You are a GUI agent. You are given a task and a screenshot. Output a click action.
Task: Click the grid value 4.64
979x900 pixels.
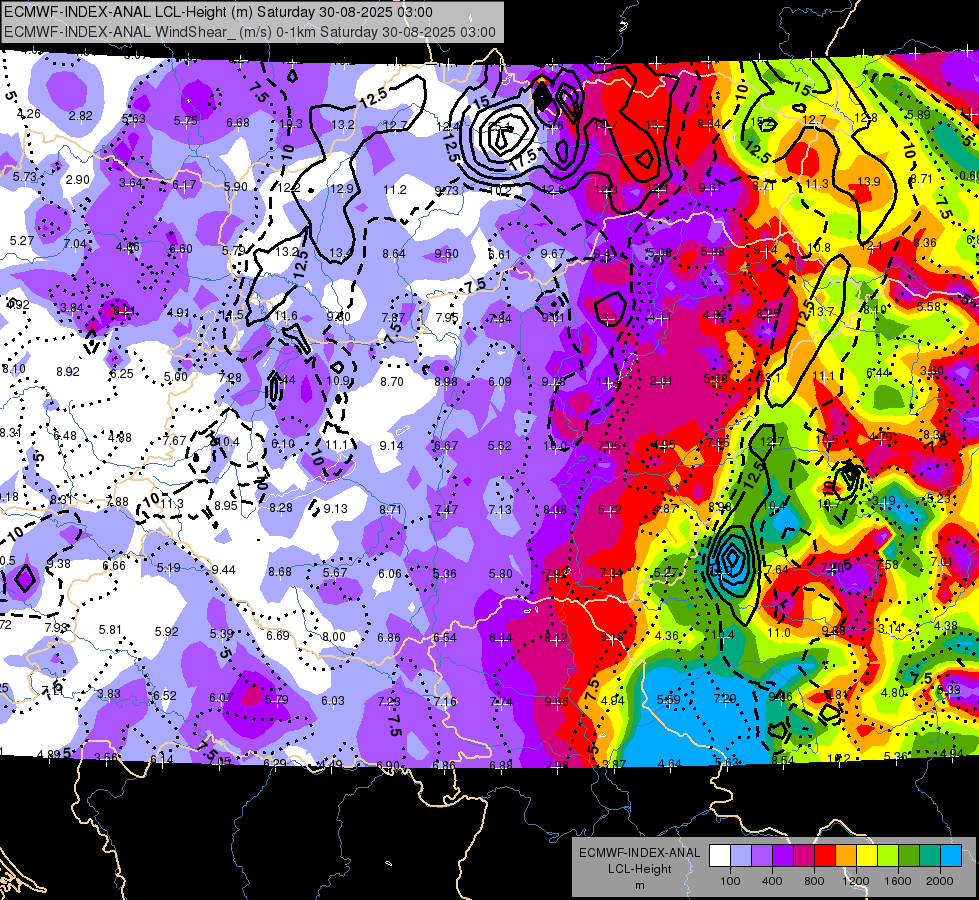coord(670,763)
